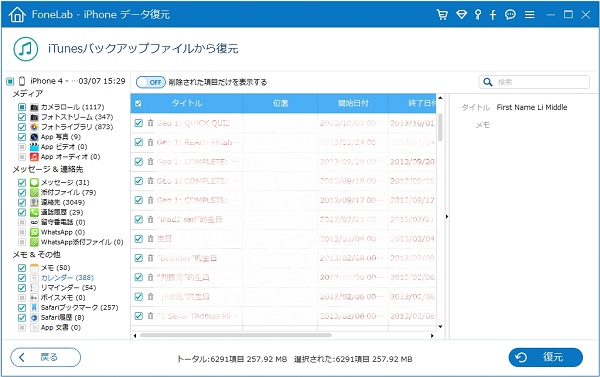Select the WhatsApp attachments (0) category
This screenshot has width=600, height=377.
point(82,242)
